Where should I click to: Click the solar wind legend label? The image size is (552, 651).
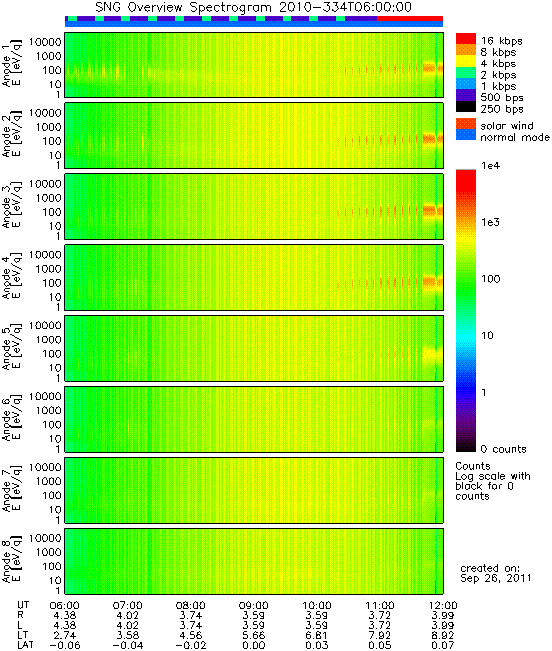507,126
